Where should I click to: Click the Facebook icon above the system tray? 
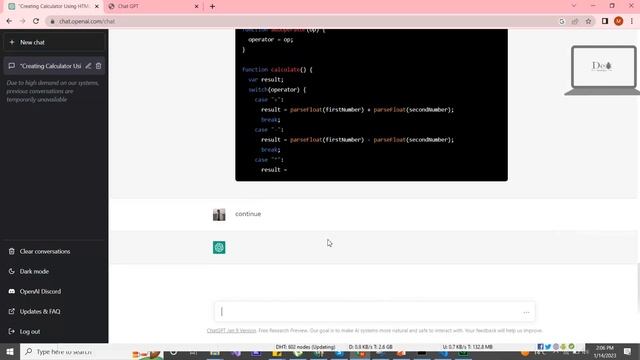pyautogui.click(x=540, y=347)
